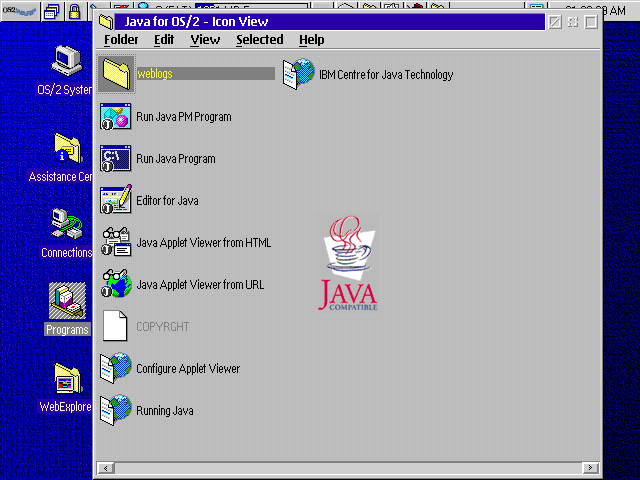Click the Editor for Java label
The width and height of the screenshot is (640, 480).
pyautogui.click(x=167, y=201)
